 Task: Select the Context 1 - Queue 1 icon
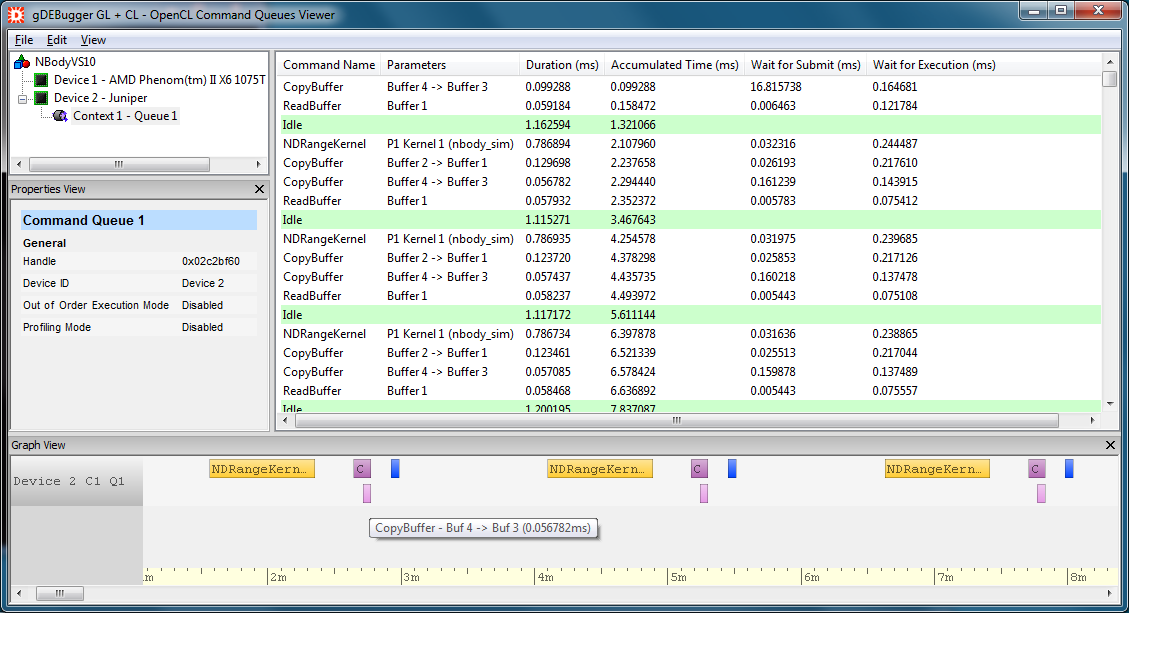(x=60, y=116)
